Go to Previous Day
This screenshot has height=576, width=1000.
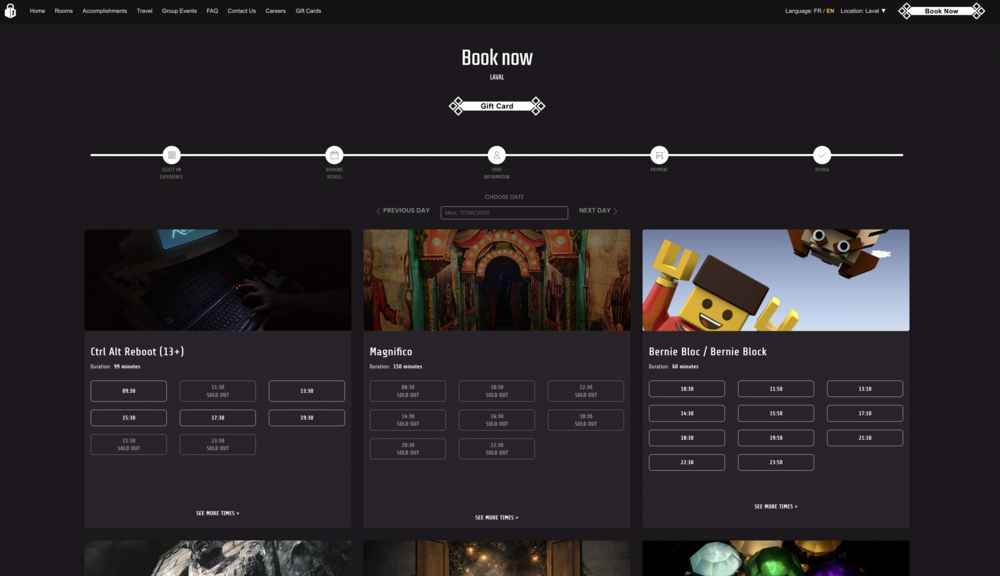[x=403, y=210]
